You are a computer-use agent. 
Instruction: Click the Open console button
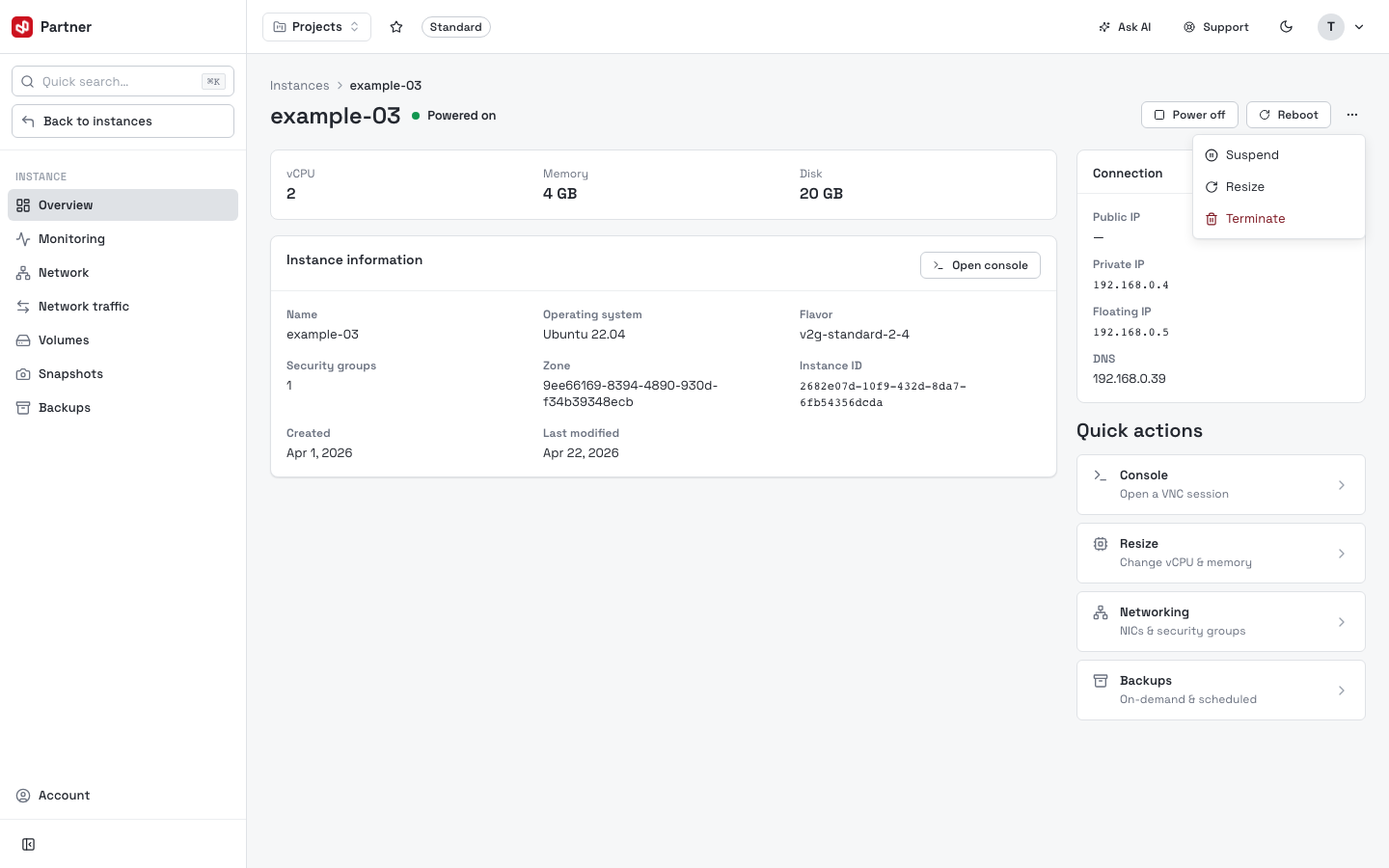point(980,265)
